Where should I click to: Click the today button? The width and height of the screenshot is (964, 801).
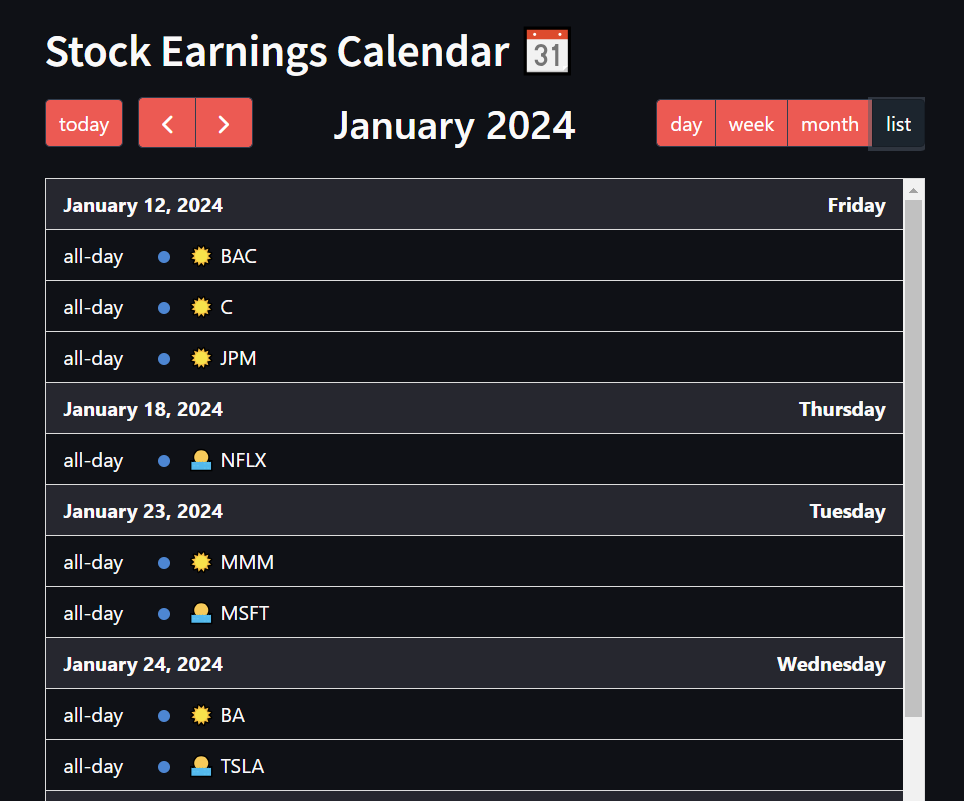(84, 124)
